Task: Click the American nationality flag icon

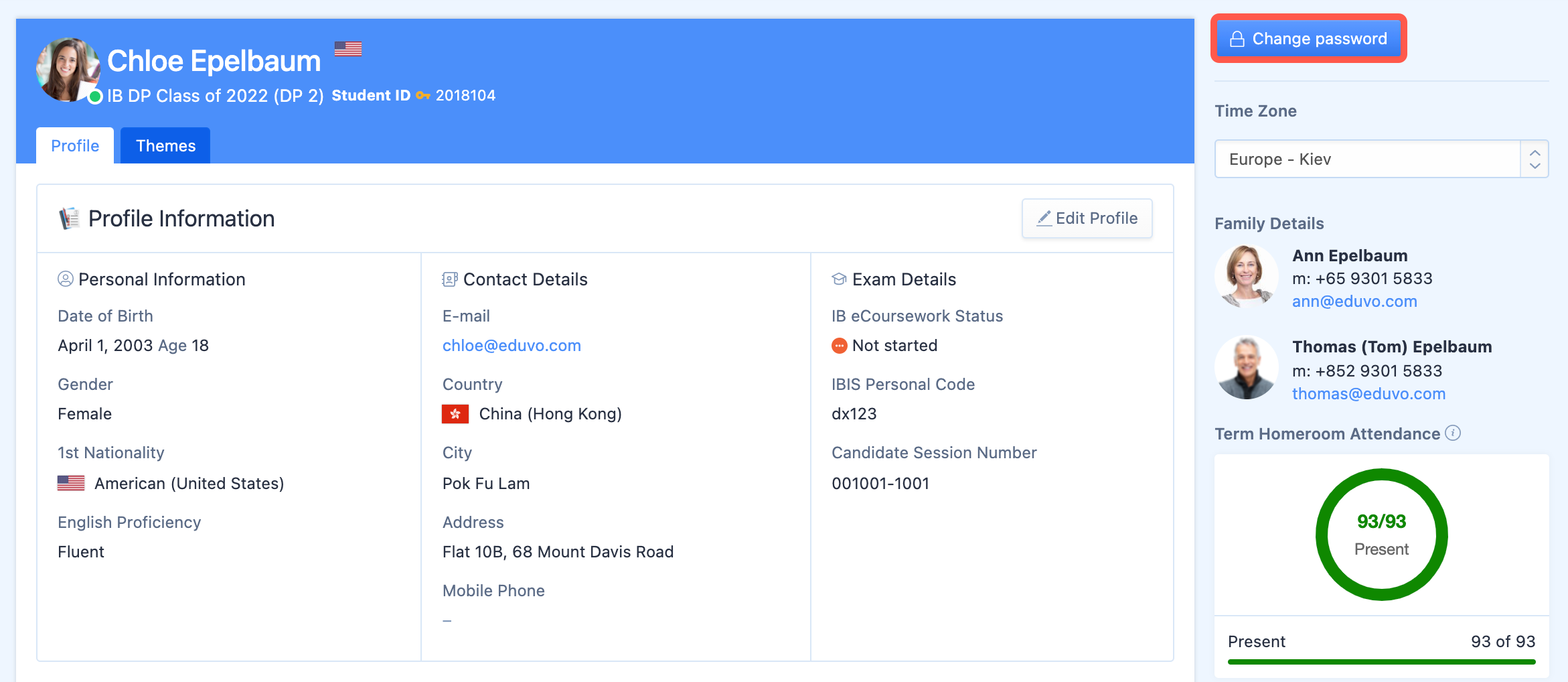Action: pos(71,483)
